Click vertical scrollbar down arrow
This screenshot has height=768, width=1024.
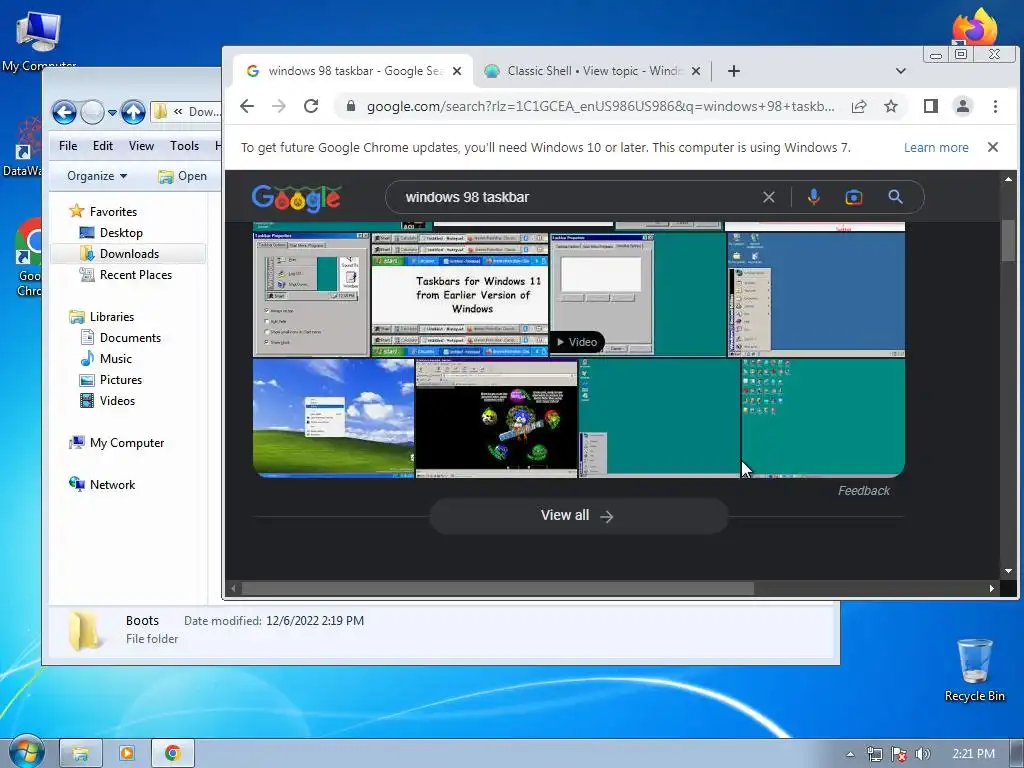(1008, 571)
